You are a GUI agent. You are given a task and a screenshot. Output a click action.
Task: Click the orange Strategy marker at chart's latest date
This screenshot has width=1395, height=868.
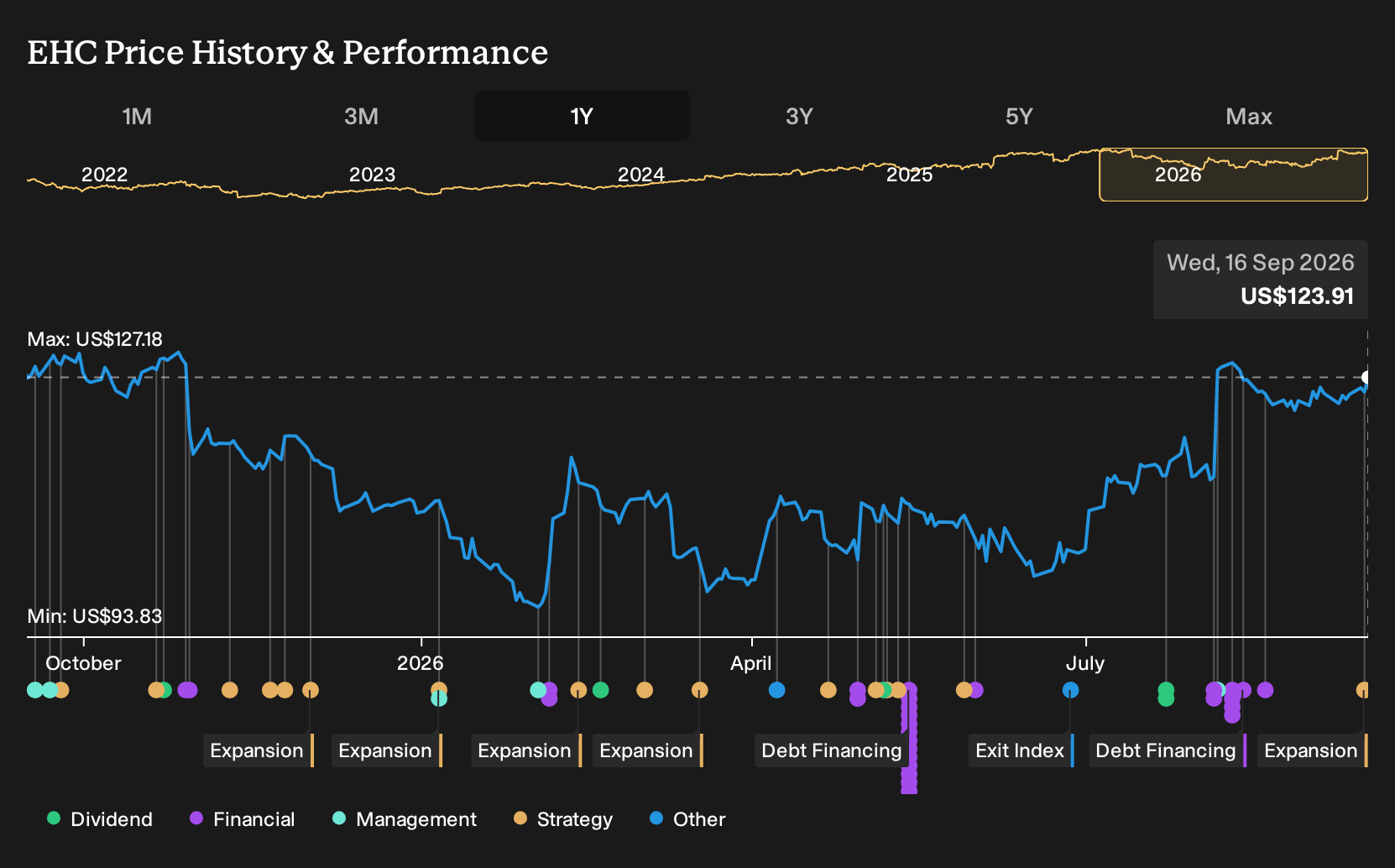pos(1362,690)
